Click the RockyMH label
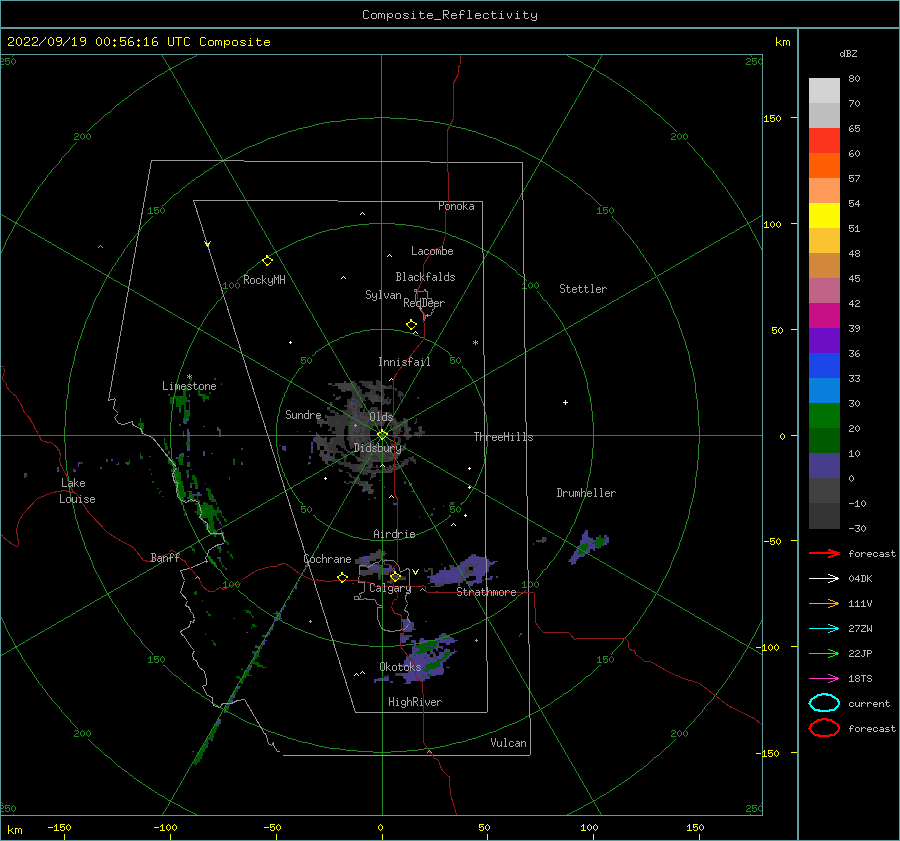This screenshot has width=900, height=841. pos(264,280)
